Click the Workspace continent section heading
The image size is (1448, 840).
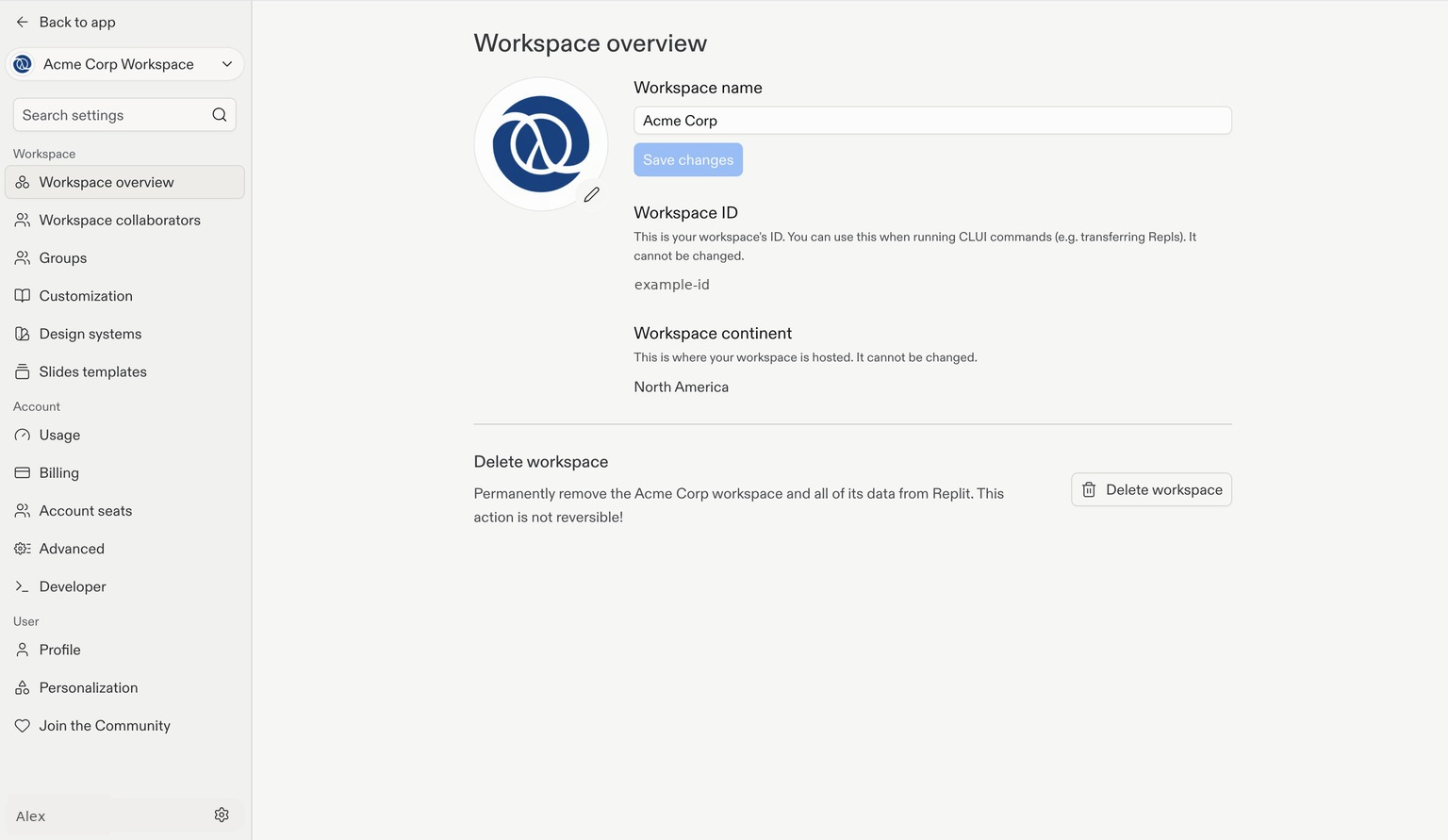click(x=713, y=334)
